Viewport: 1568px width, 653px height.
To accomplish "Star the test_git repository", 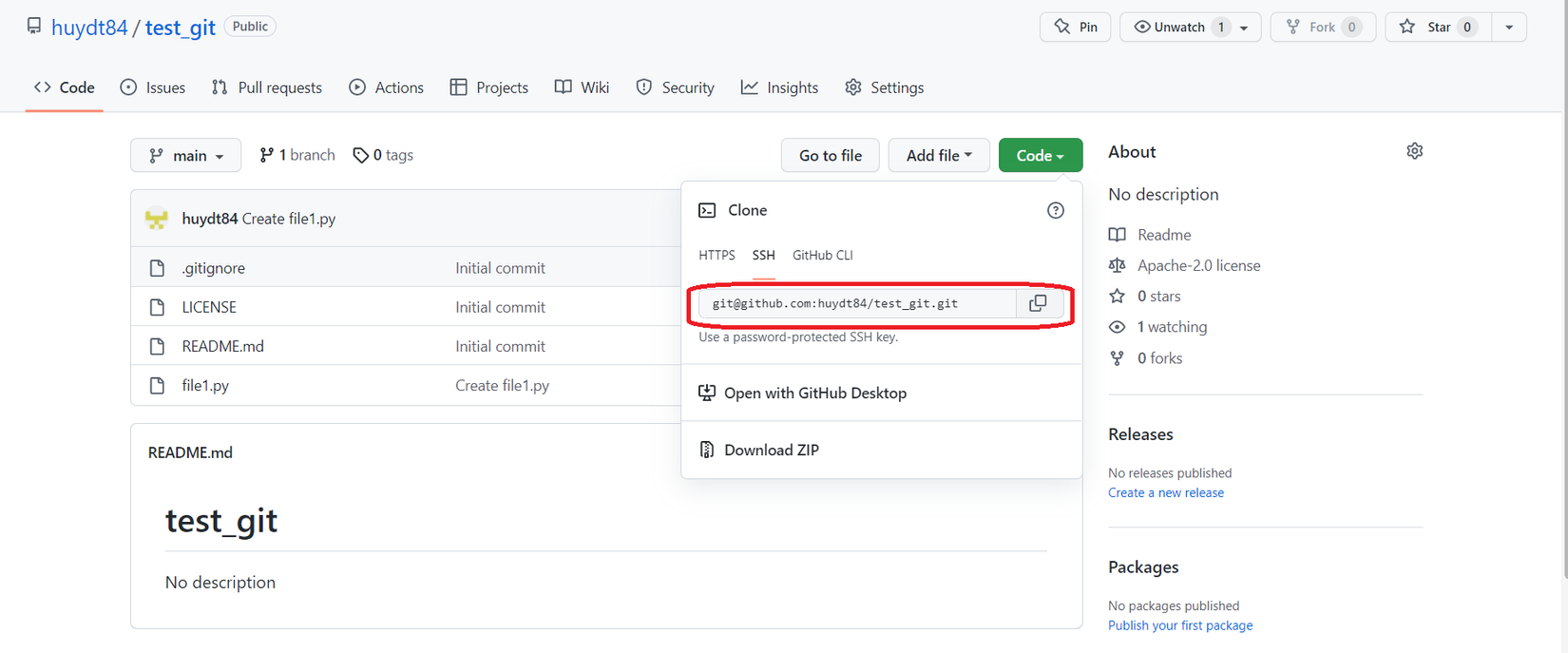I will click(1439, 27).
